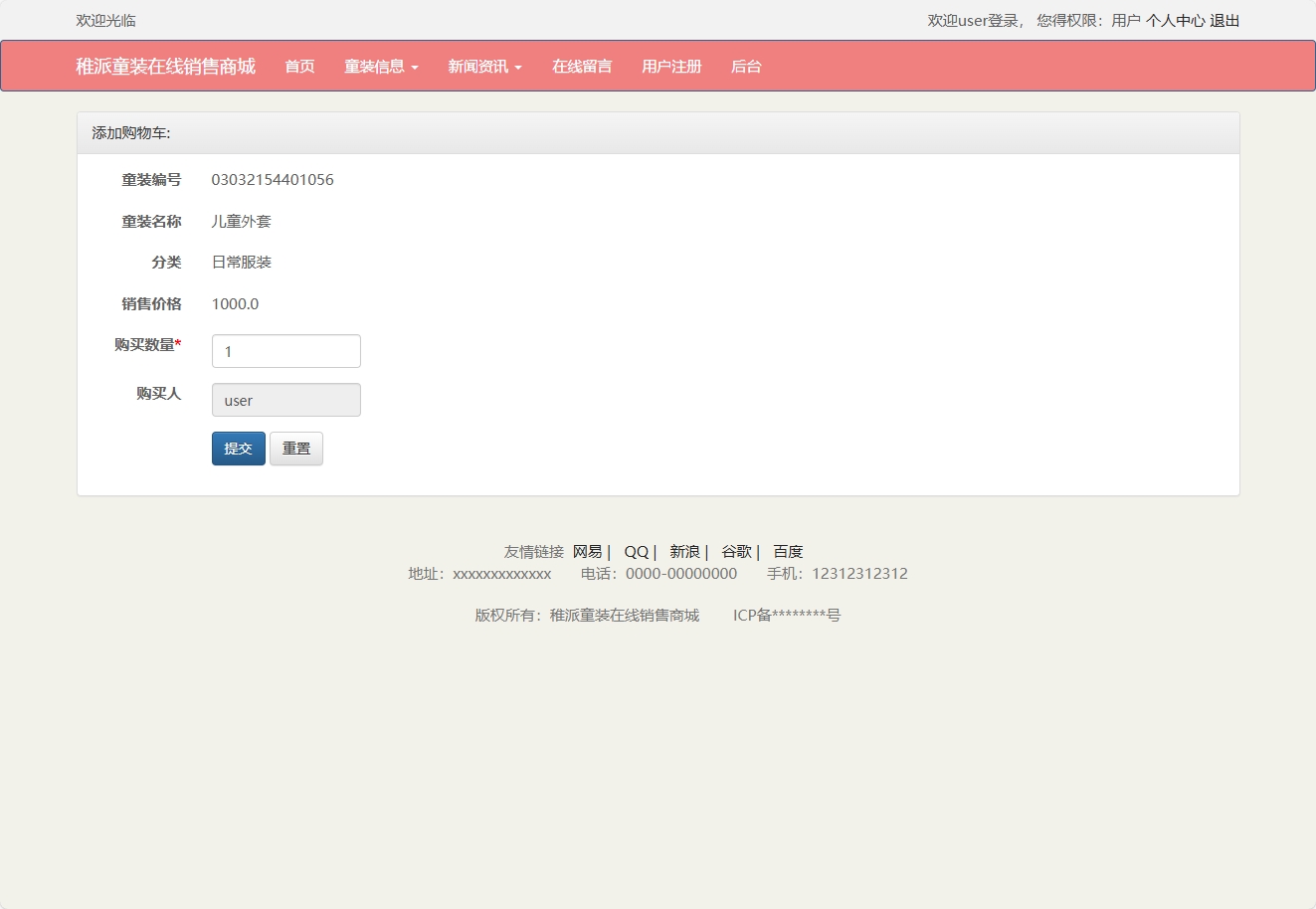This screenshot has width=1316, height=909.
Task: Open the 个人中心 link
Action: pos(1178,20)
